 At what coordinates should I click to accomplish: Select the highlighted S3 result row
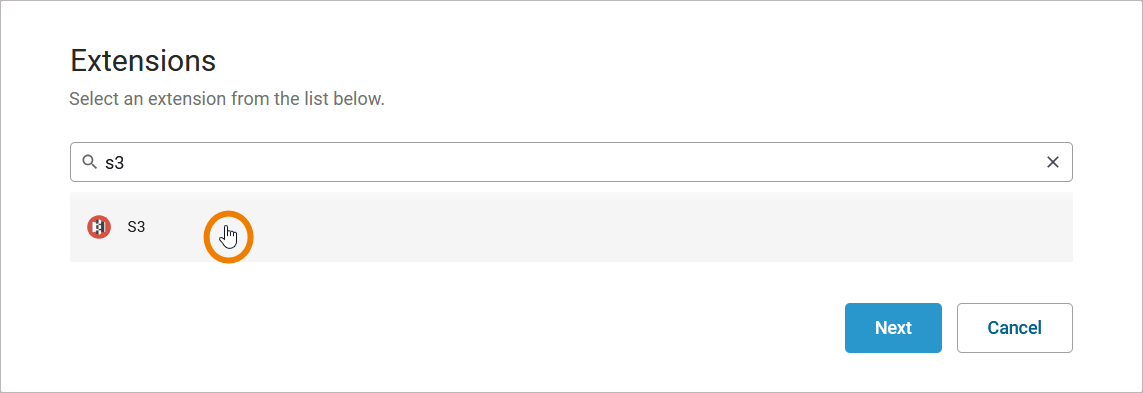tap(571, 227)
